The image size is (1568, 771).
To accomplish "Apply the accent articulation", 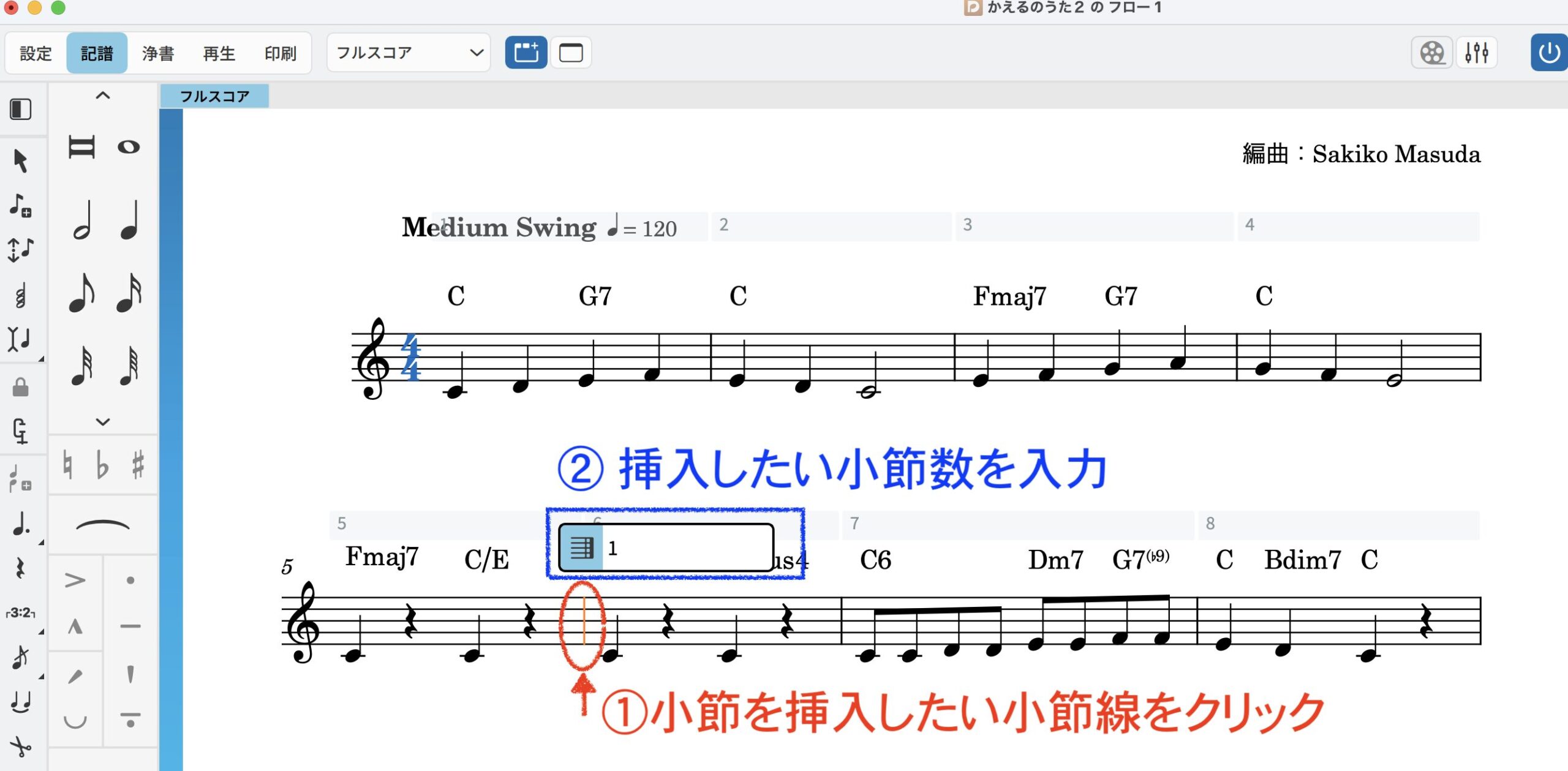I will coord(75,579).
